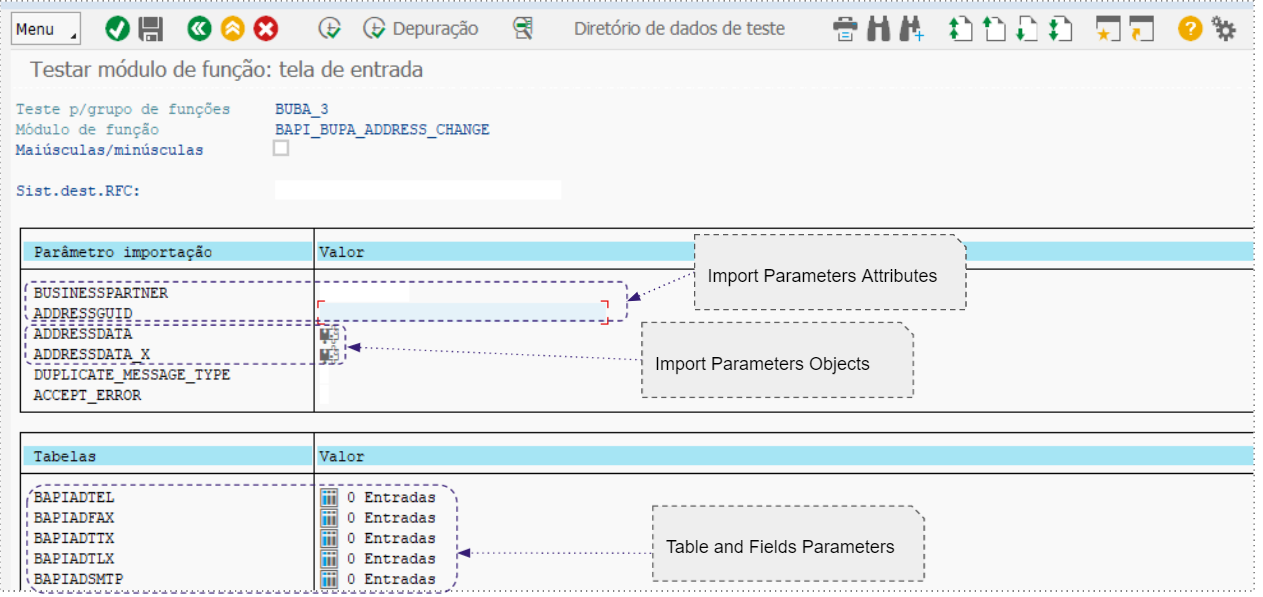Image resolution: width=1263 pixels, height=597 pixels.
Task: Click the red Cancel X icon
Action: 265,29
